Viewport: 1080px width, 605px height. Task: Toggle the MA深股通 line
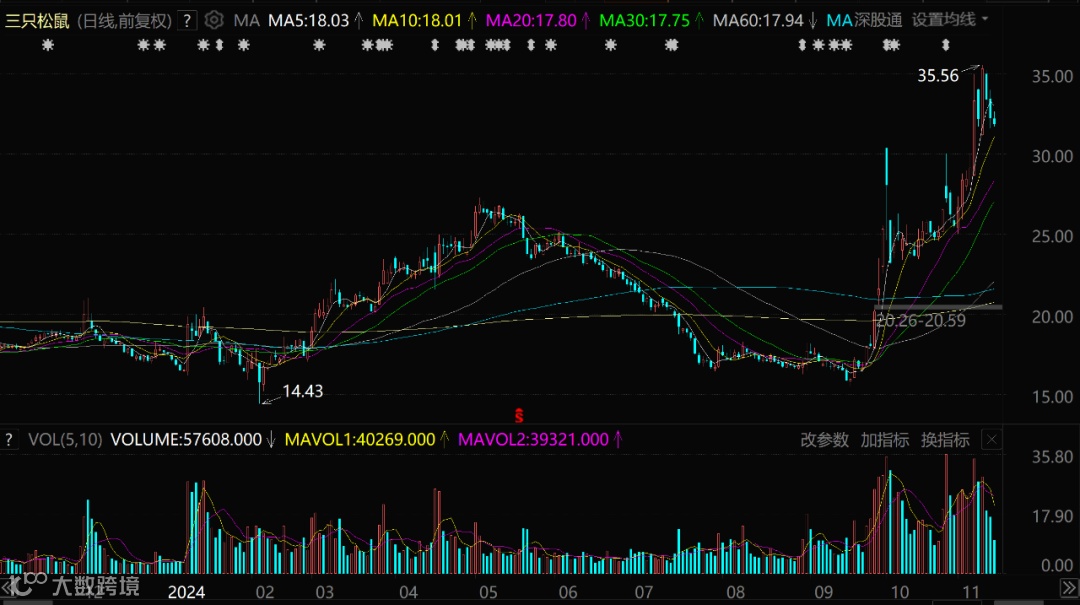864,21
